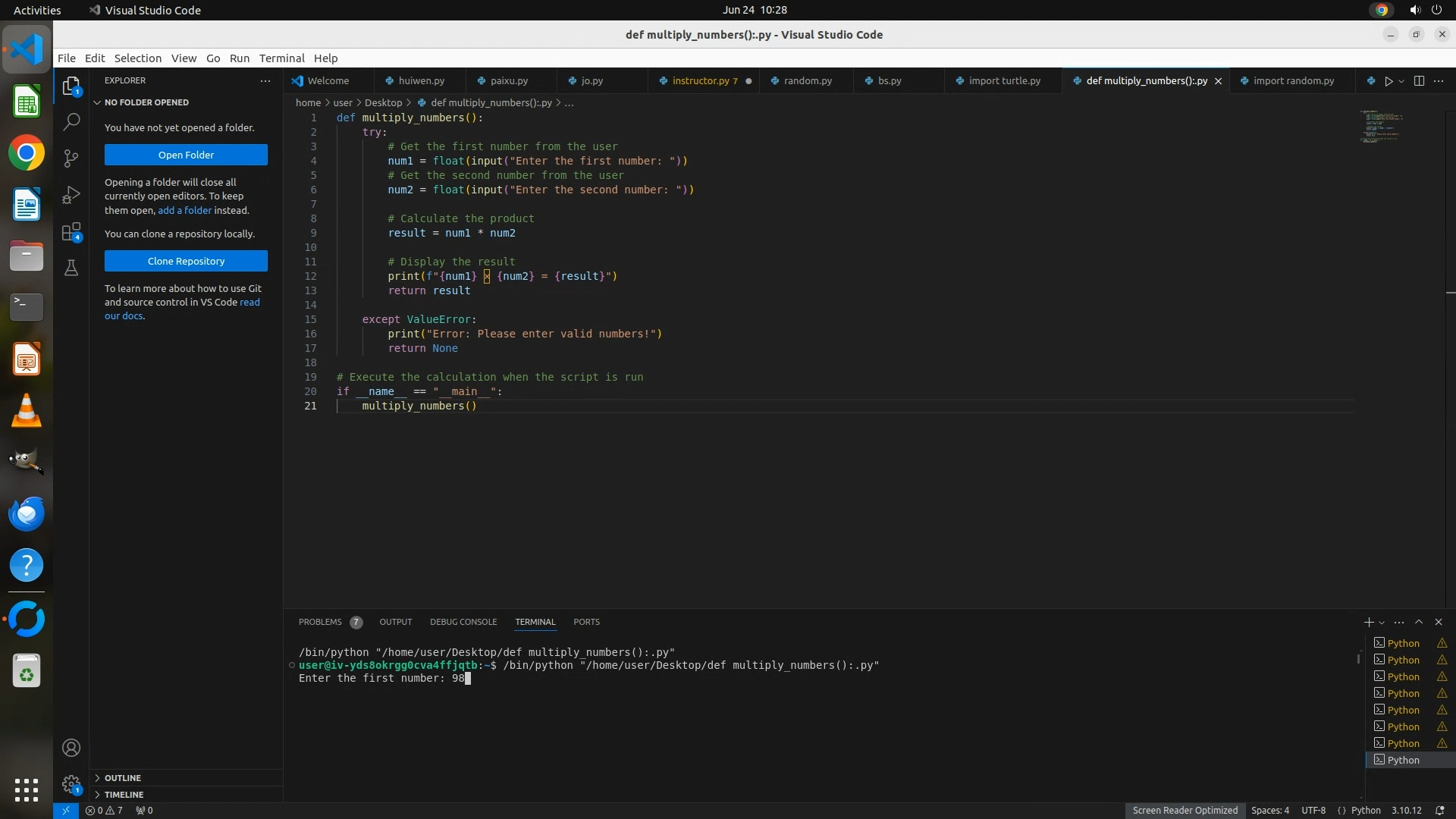Expand the OUTLINE section
This screenshot has width=1456, height=819.
pyautogui.click(x=123, y=778)
